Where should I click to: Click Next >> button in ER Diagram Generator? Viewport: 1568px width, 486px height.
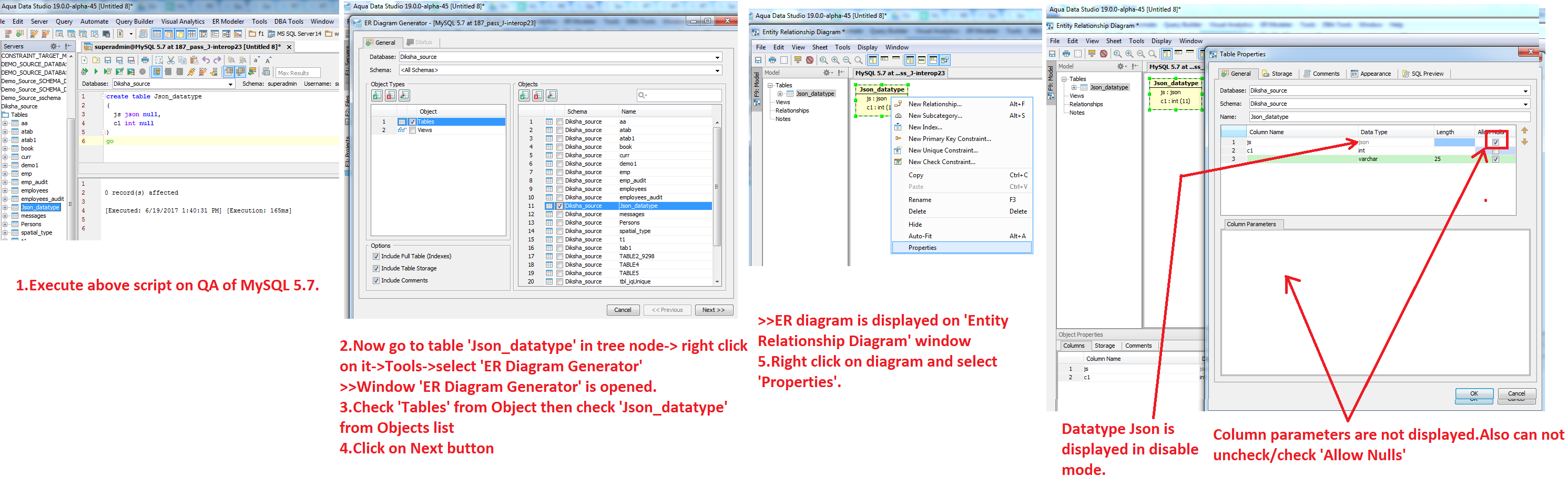pos(714,310)
